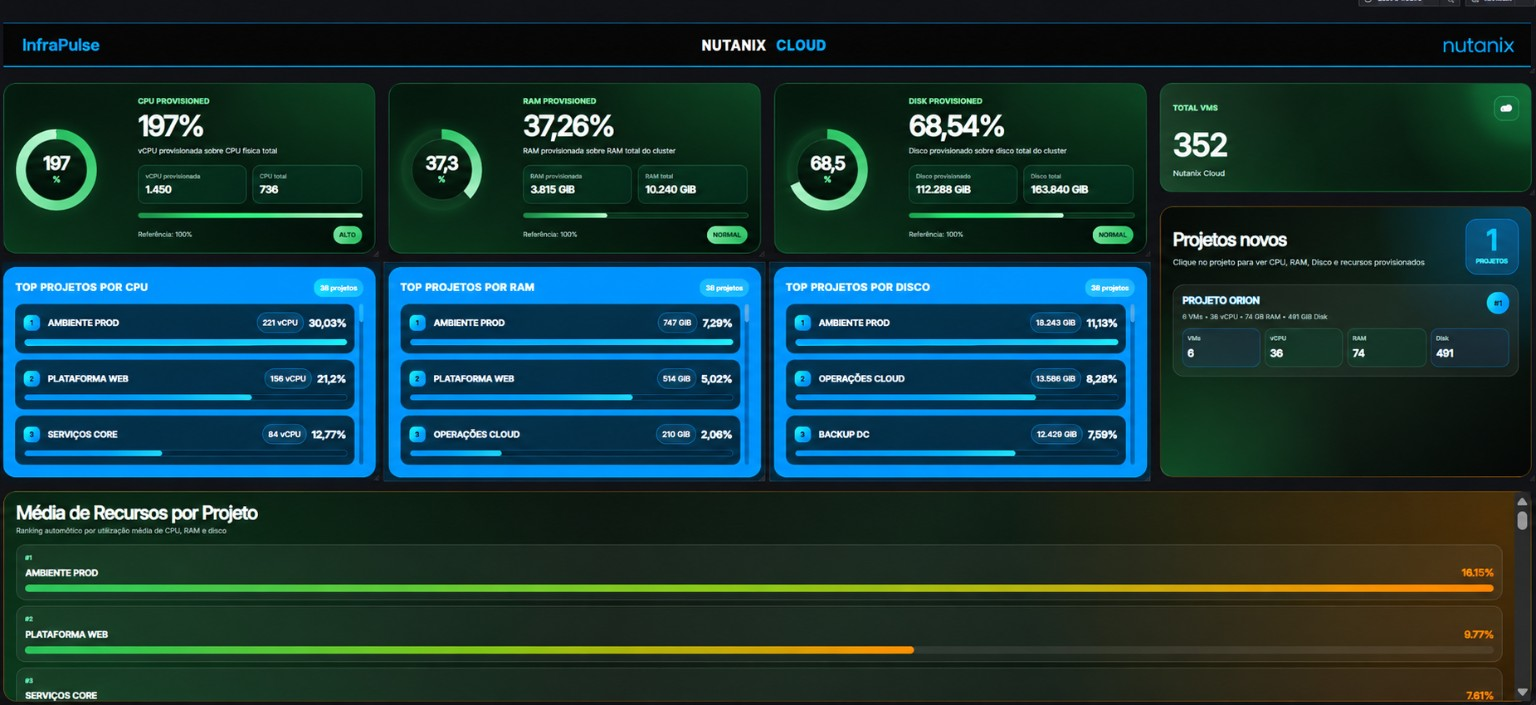The image size is (1536, 705).
Task: Click the 16,15% value for Ambiente Prod average
Action: (1477, 573)
